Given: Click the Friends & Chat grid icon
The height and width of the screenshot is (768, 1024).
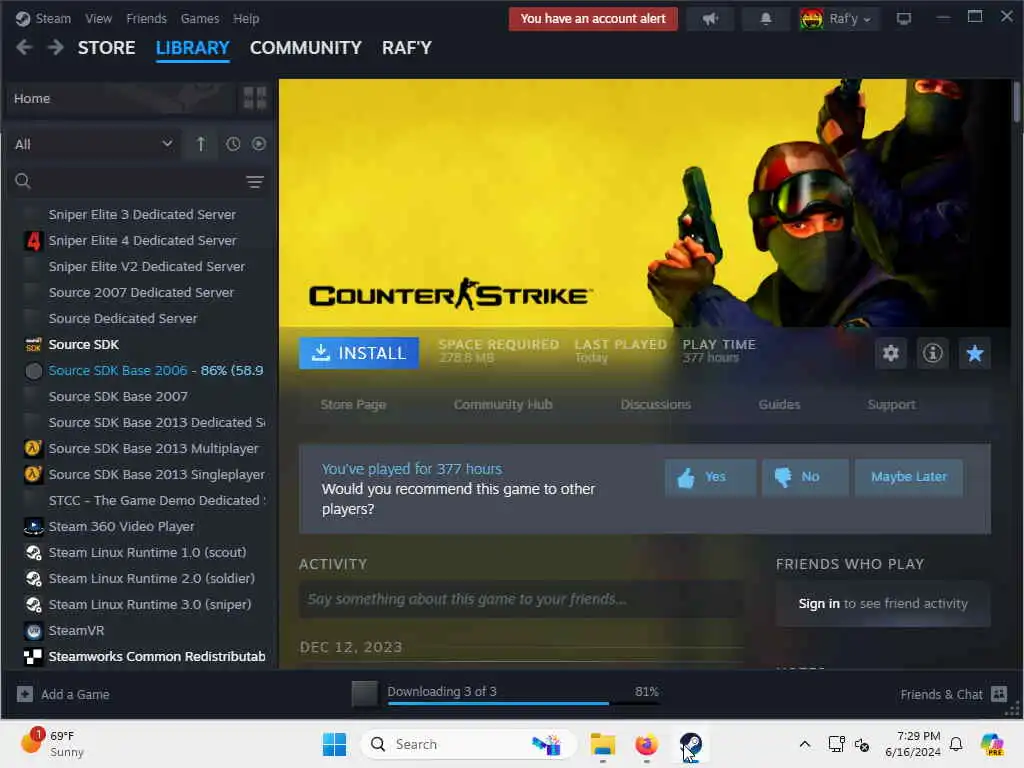Looking at the screenshot, I should coord(999,694).
